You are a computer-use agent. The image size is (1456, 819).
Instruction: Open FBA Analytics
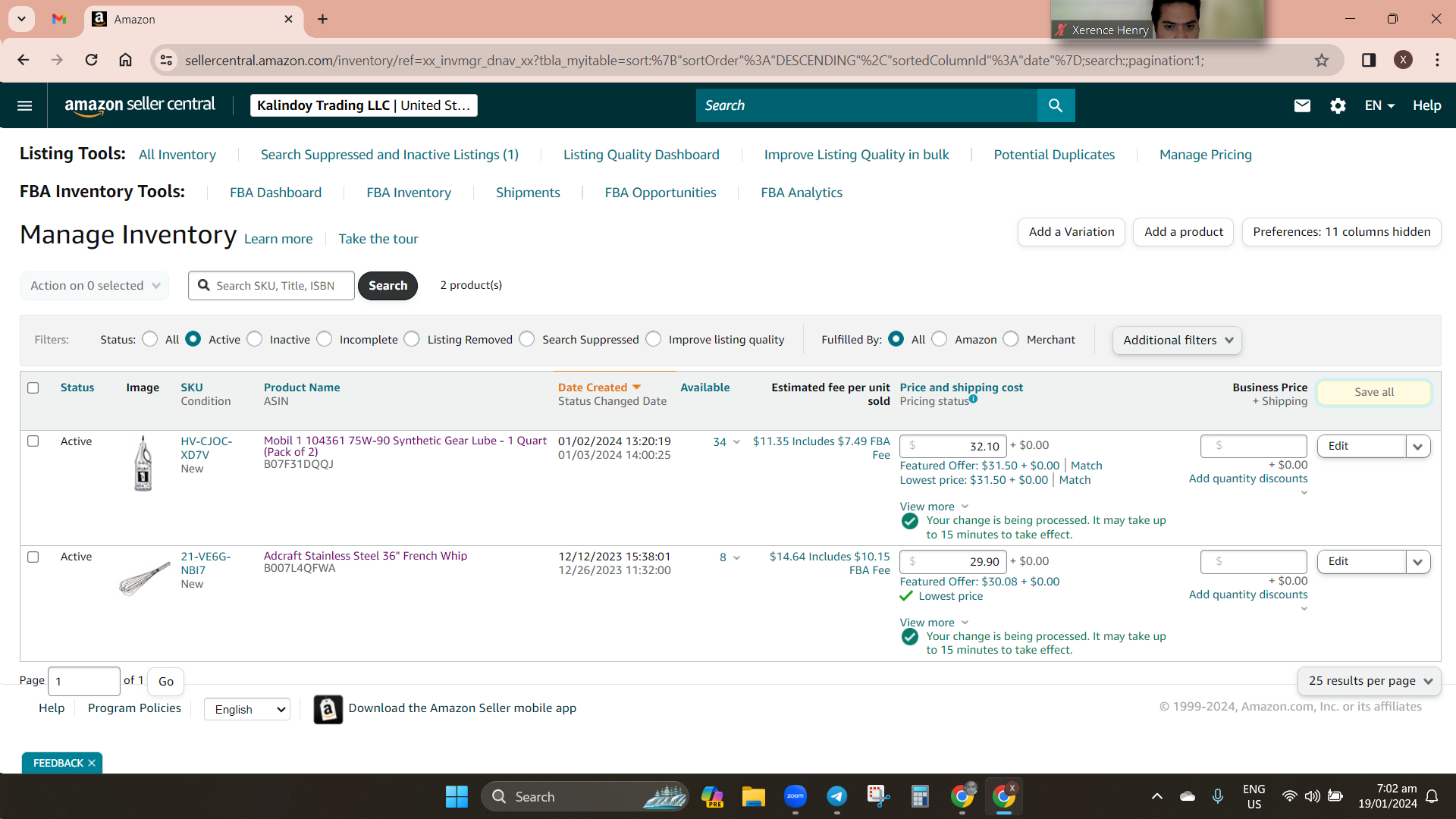coord(802,193)
